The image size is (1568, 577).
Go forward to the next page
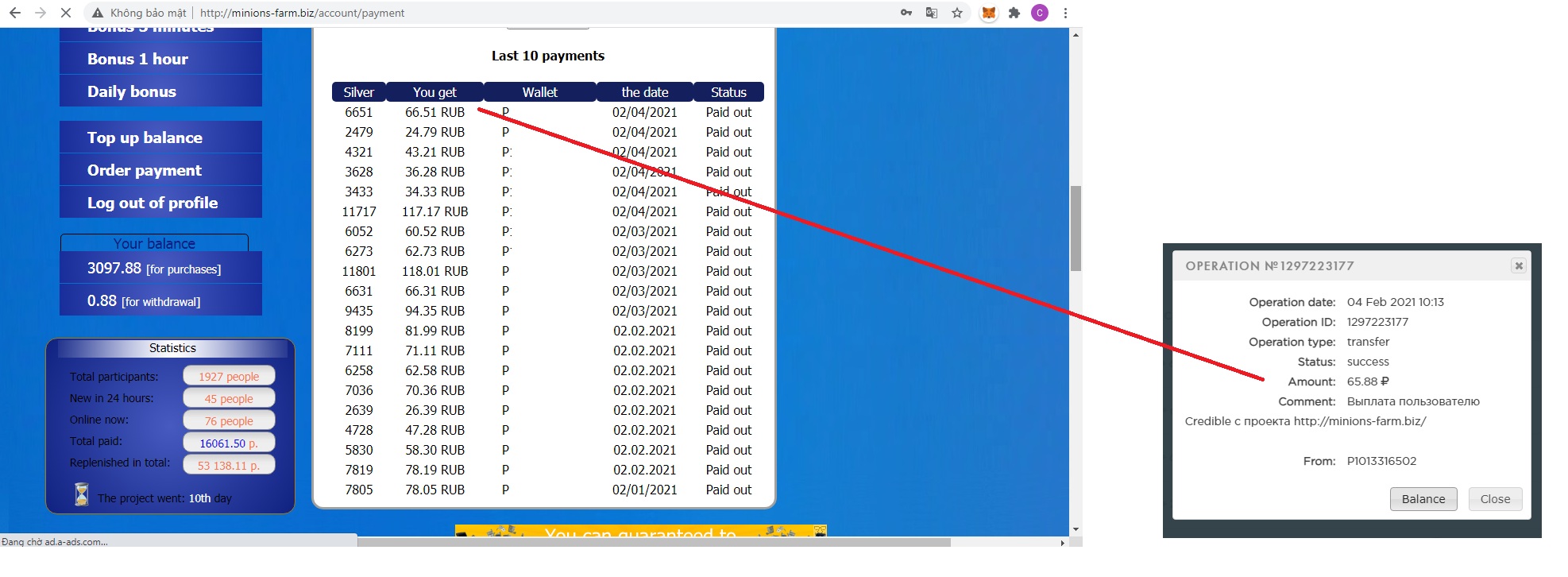[41, 13]
